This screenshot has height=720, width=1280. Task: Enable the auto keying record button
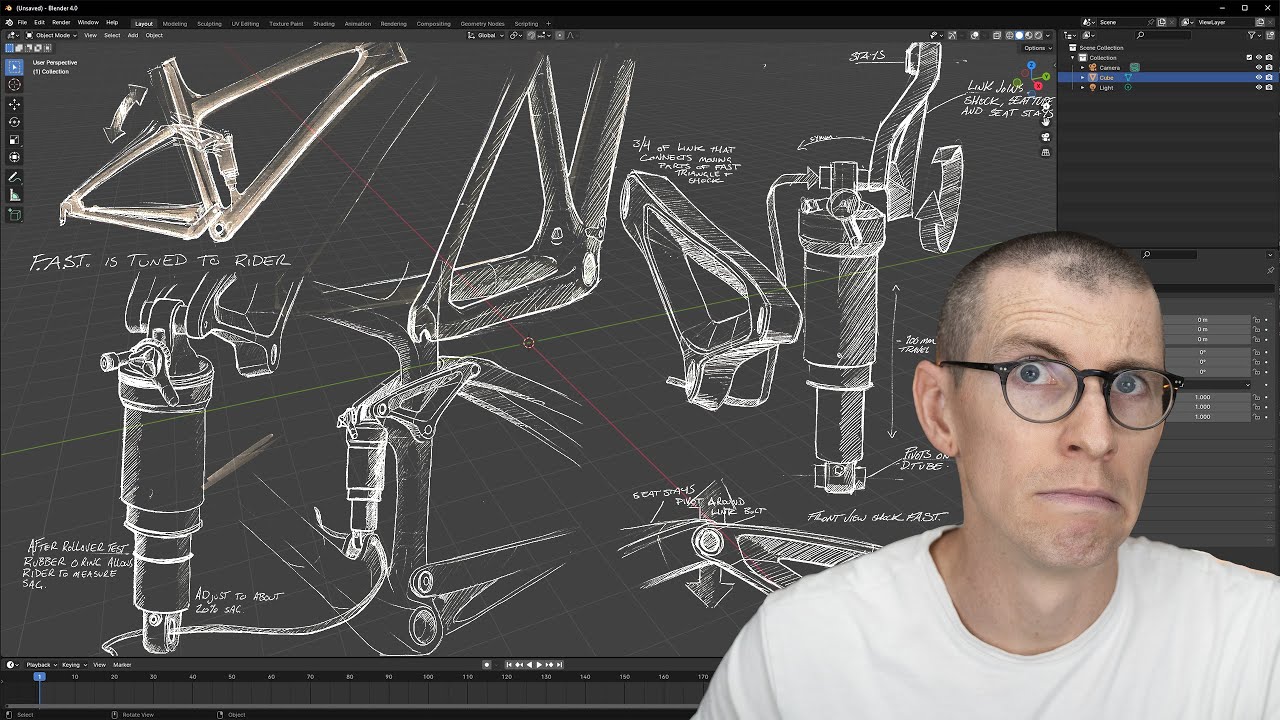[x=487, y=665]
